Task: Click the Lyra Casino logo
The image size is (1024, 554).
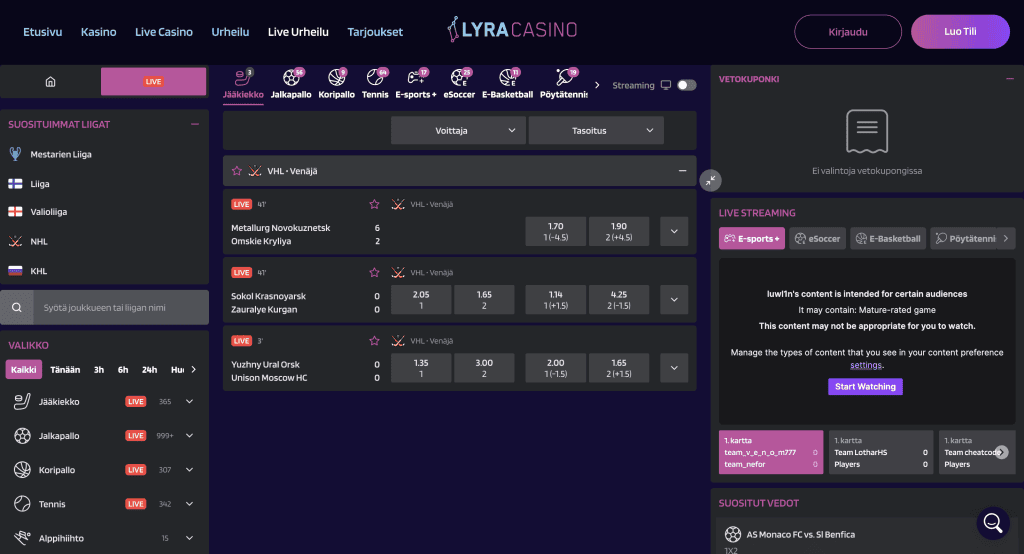Action: [x=513, y=29]
